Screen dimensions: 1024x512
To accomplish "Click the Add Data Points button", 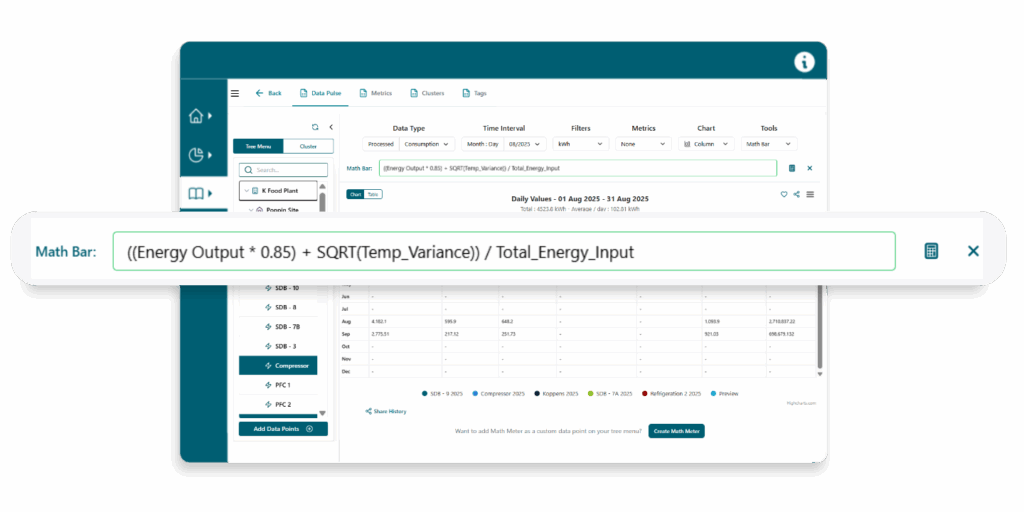I will tap(283, 429).
